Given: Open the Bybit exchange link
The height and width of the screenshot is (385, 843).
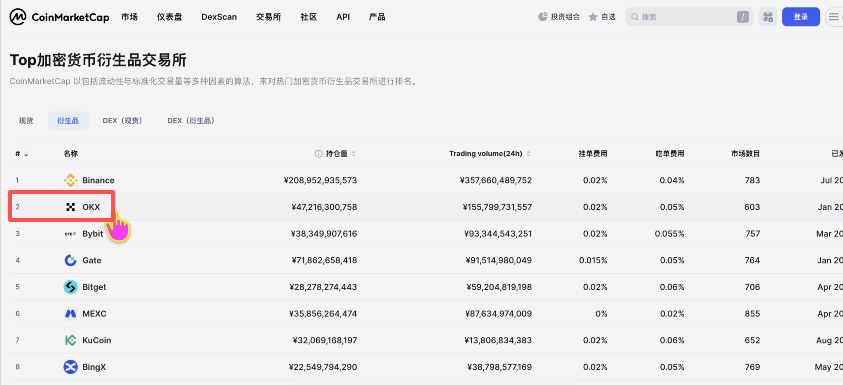Looking at the screenshot, I should (x=92, y=234).
